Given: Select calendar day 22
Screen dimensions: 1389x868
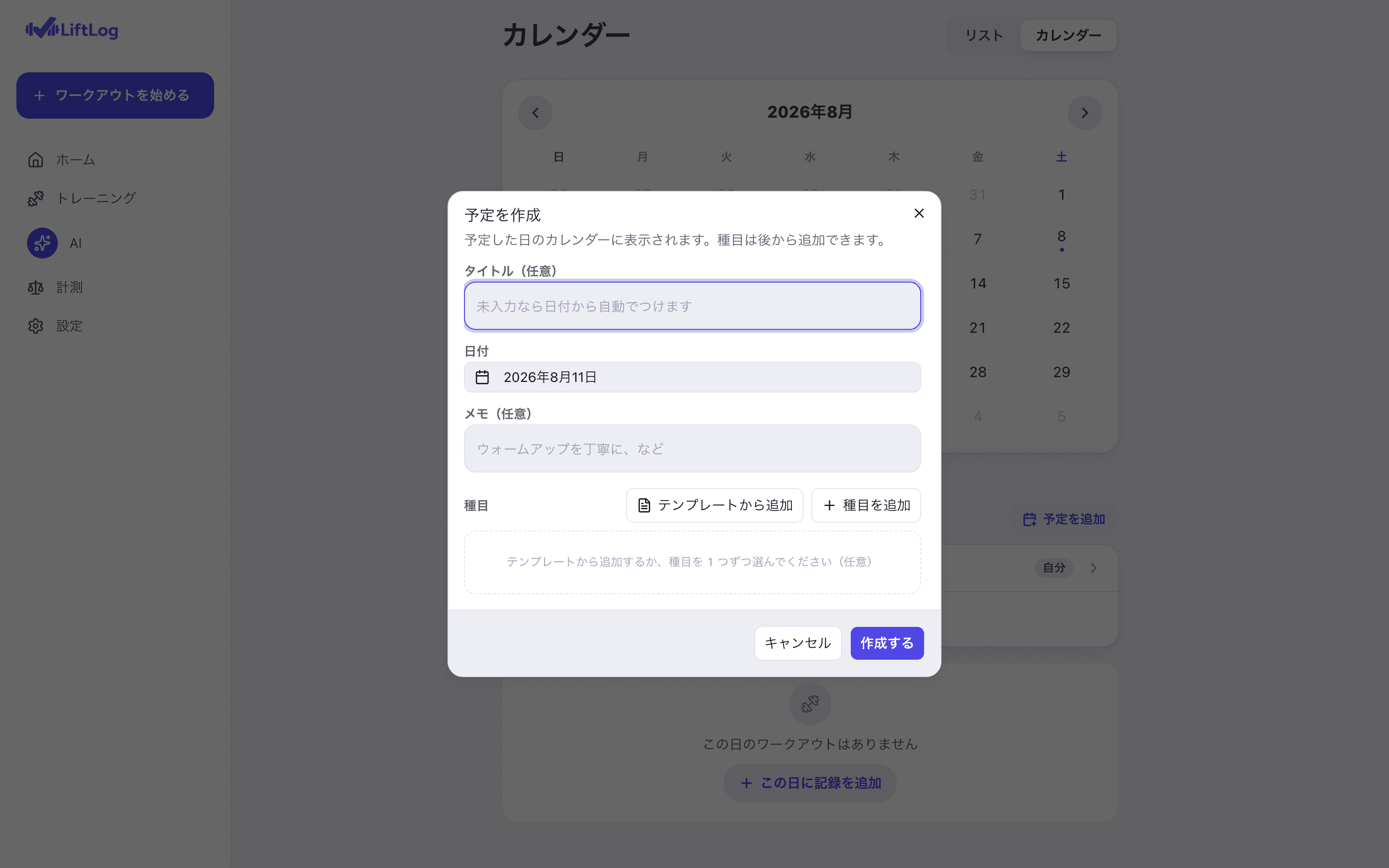Looking at the screenshot, I should tap(1061, 328).
